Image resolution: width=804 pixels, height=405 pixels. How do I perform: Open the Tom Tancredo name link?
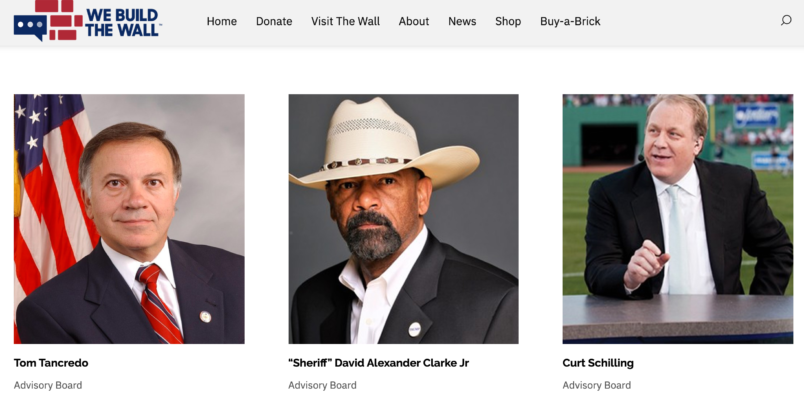click(51, 363)
